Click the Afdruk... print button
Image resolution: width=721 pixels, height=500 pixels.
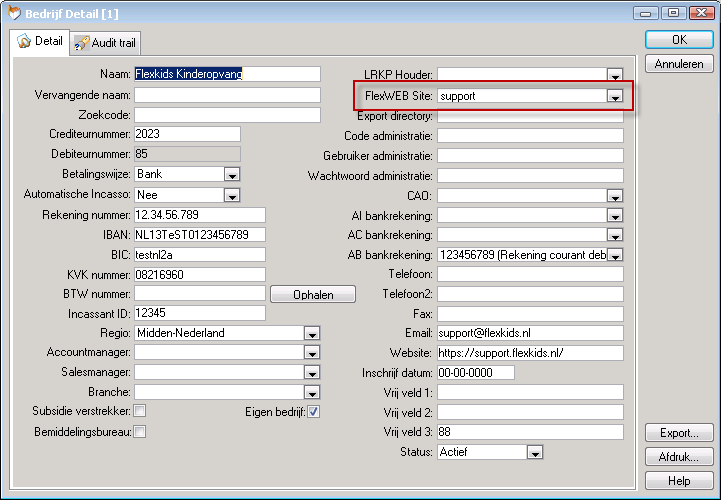[679, 457]
